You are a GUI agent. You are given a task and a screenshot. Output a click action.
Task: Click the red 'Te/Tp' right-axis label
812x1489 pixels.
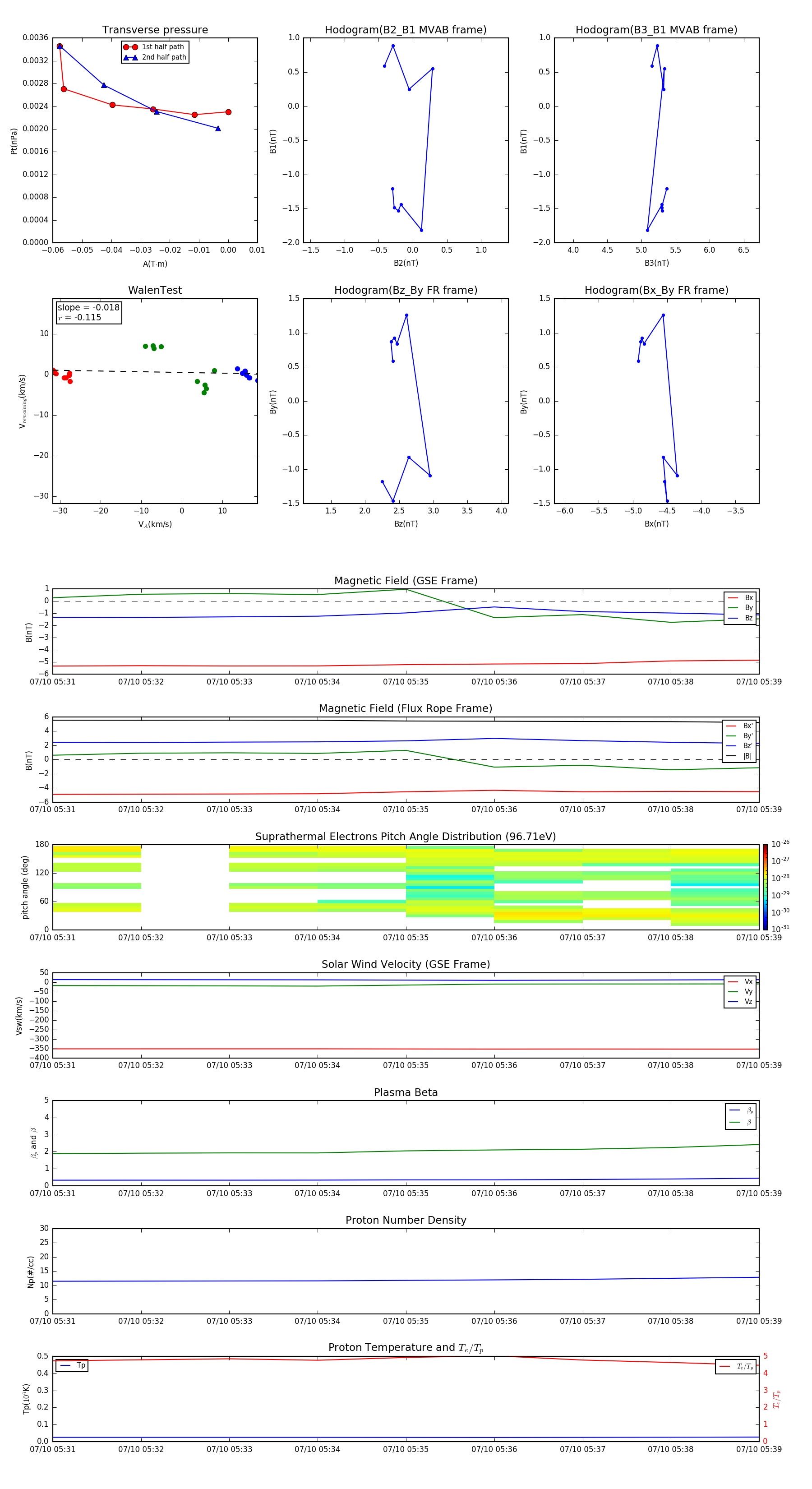pyautogui.click(x=776, y=1399)
